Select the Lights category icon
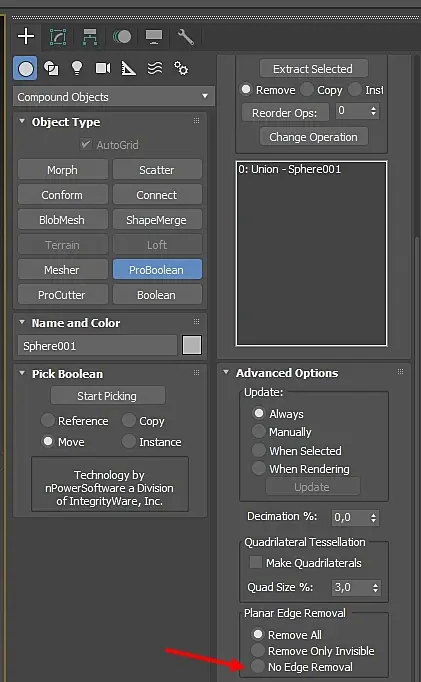 coord(77,68)
